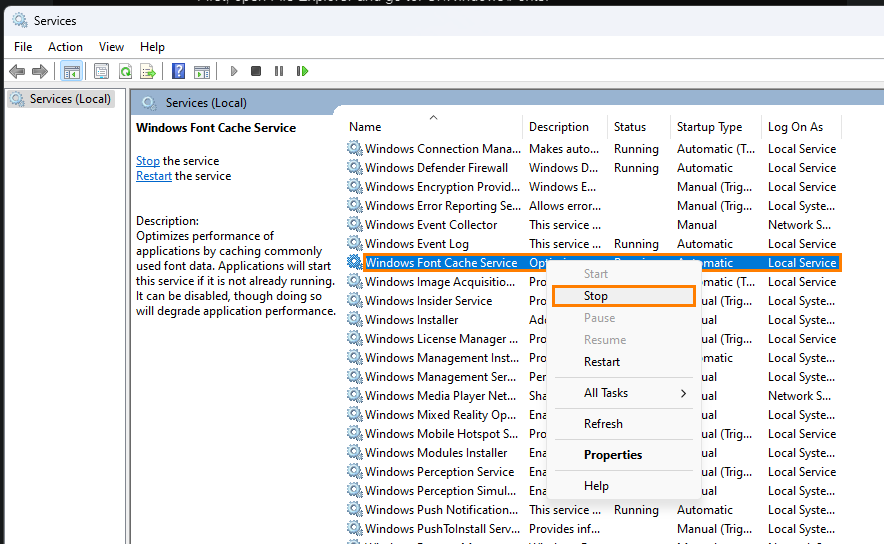Click the Show/Hide Action Pane toolbar icon

click(202, 72)
